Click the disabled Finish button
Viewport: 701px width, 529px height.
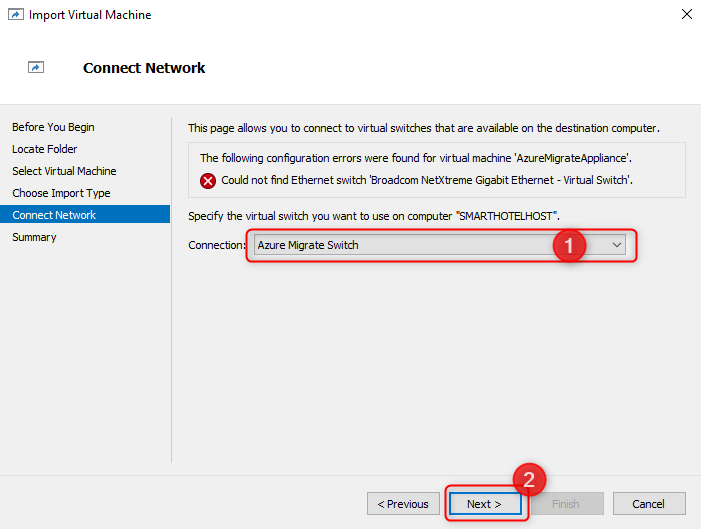(567, 504)
